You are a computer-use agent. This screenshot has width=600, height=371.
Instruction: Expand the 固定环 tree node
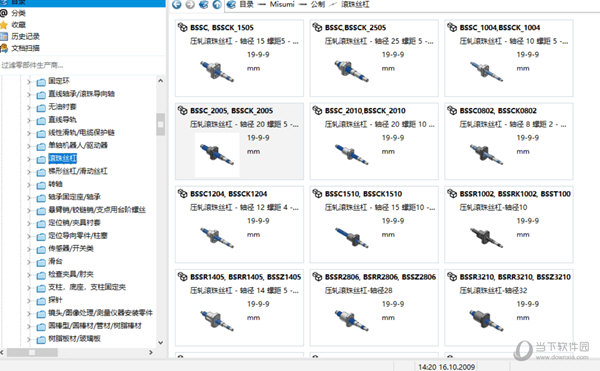pyautogui.click(x=29, y=81)
